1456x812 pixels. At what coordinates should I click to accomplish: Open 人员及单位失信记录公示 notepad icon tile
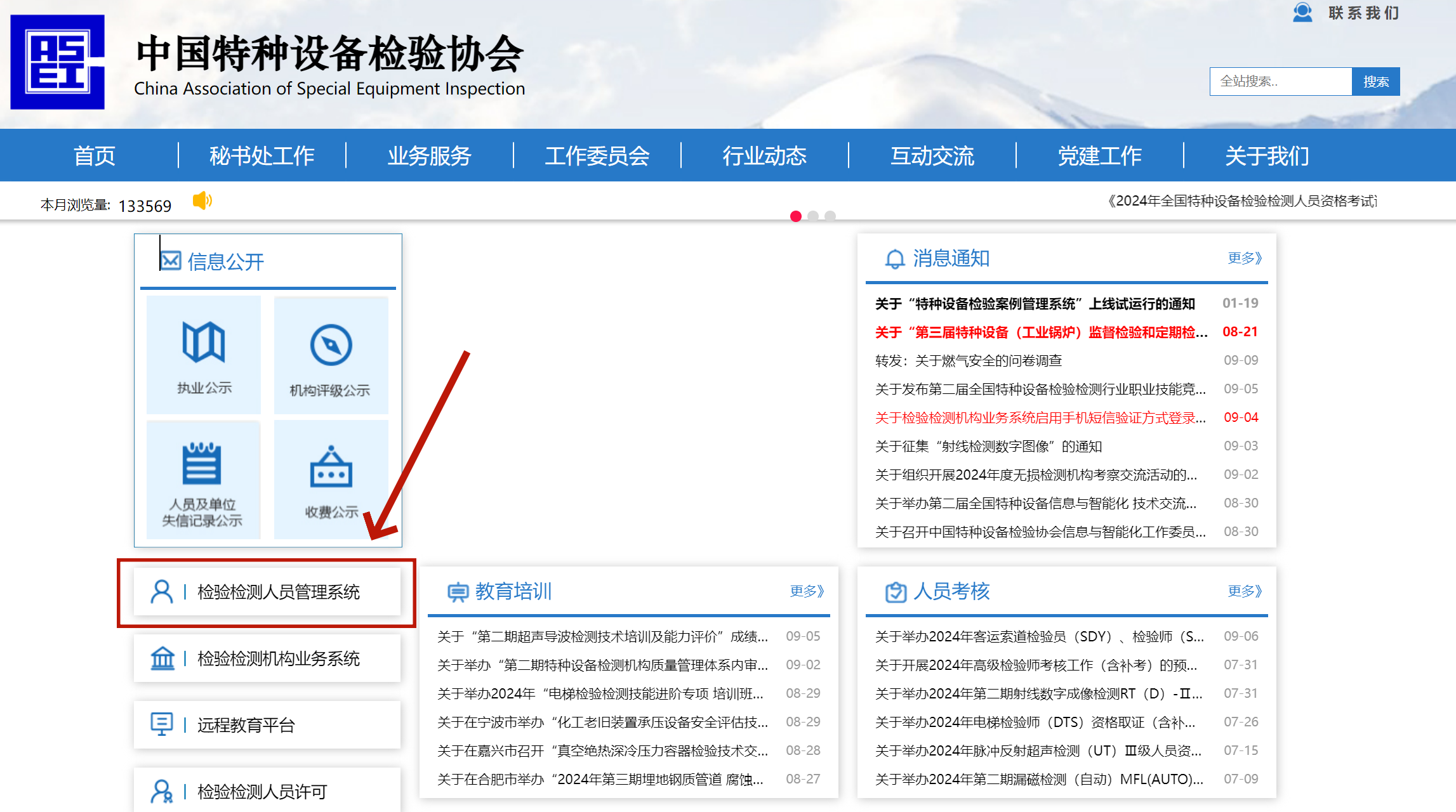pos(204,480)
